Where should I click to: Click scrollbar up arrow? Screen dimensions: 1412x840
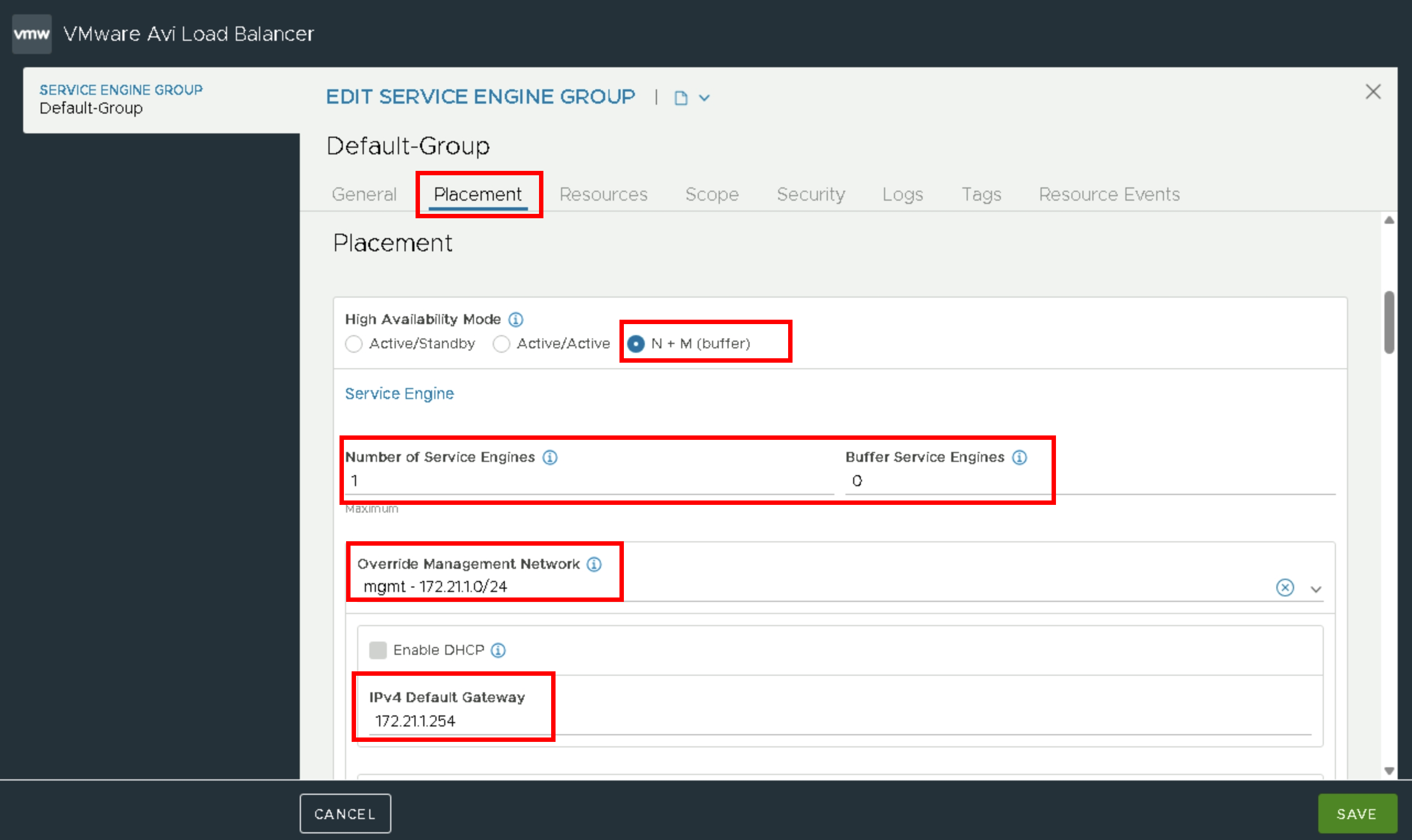(1389, 220)
